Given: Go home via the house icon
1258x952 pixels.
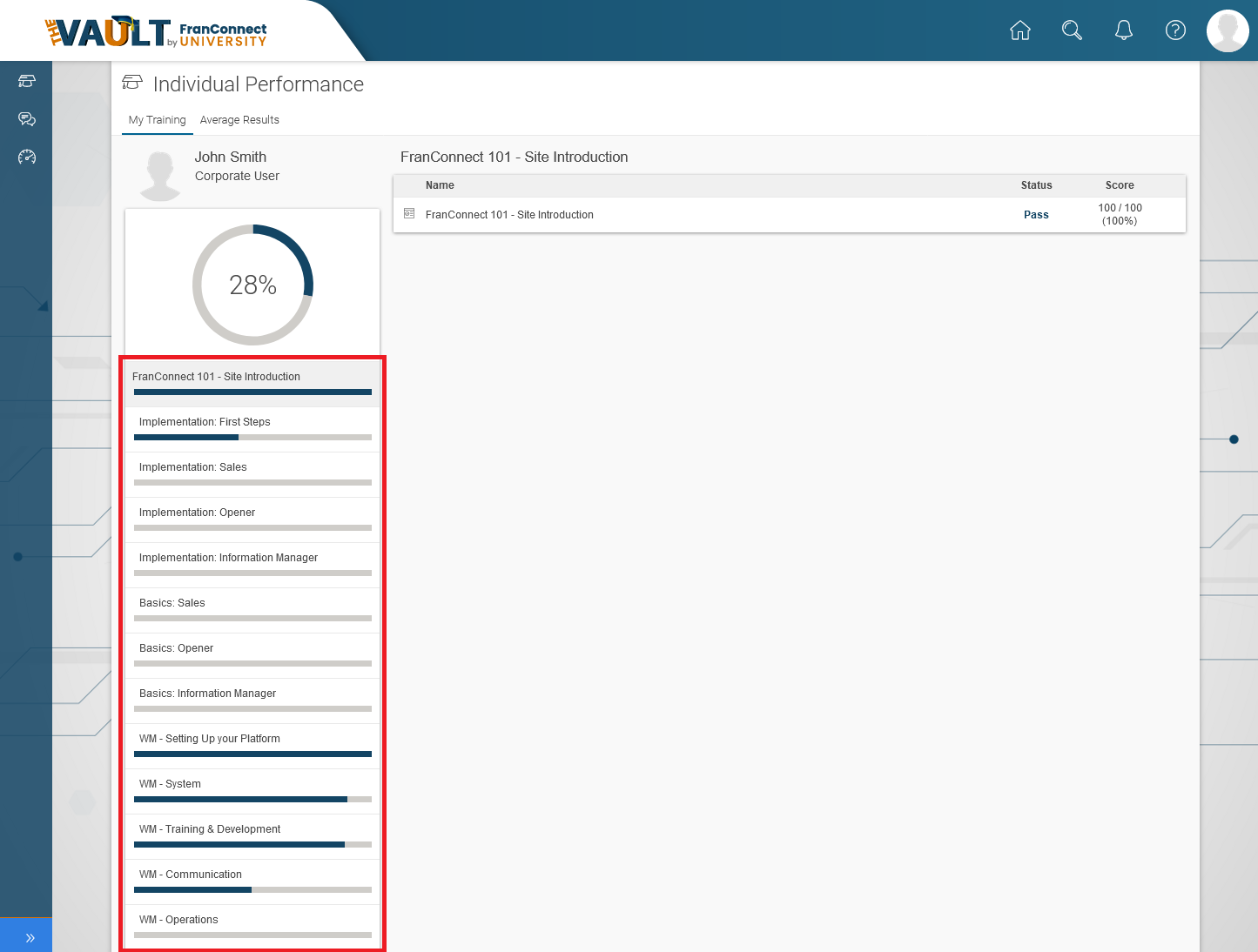Looking at the screenshot, I should pyautogui.click(x=1019, y=30).
